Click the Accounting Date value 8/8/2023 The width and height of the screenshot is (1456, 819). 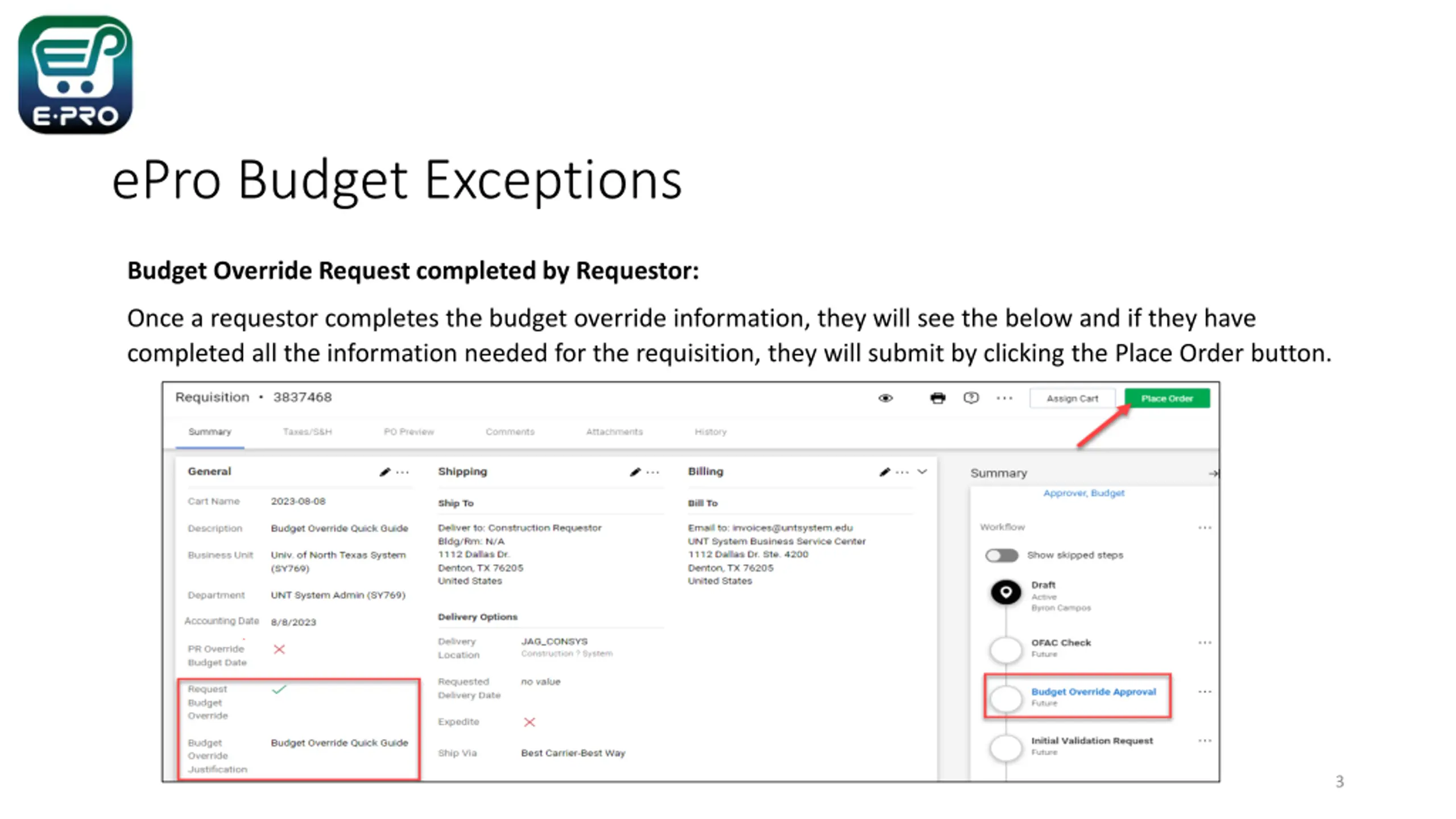click(x=293, y=622)
